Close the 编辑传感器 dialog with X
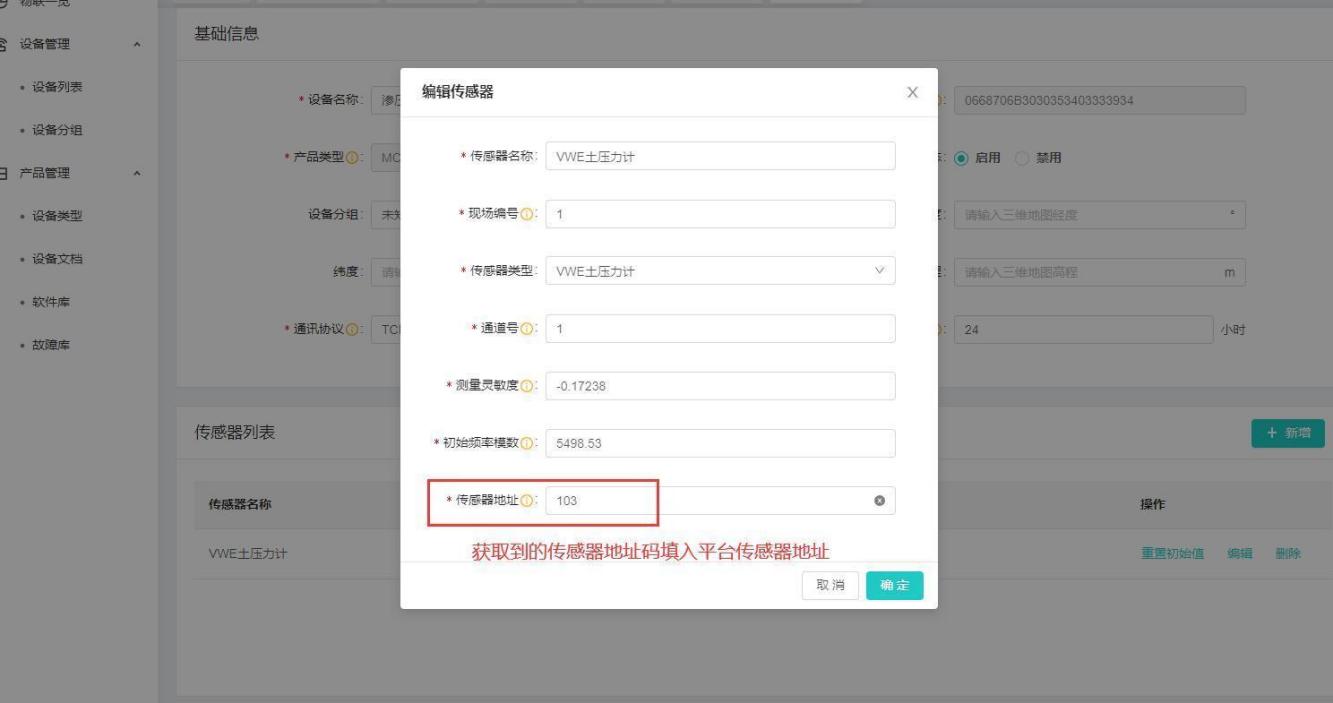The width and height of the screenshot is (1333, 703). tap(911, 92)
